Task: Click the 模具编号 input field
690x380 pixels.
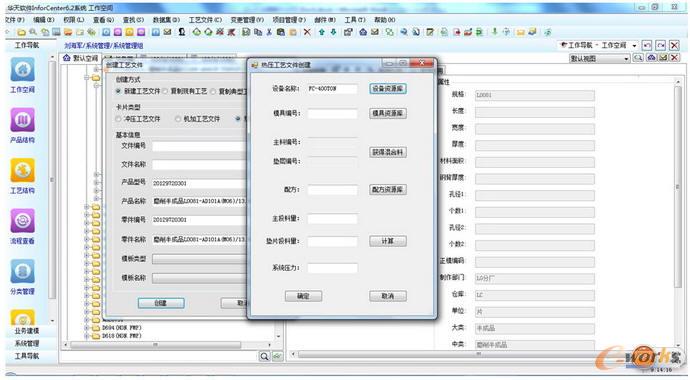Action: point(332,113)
